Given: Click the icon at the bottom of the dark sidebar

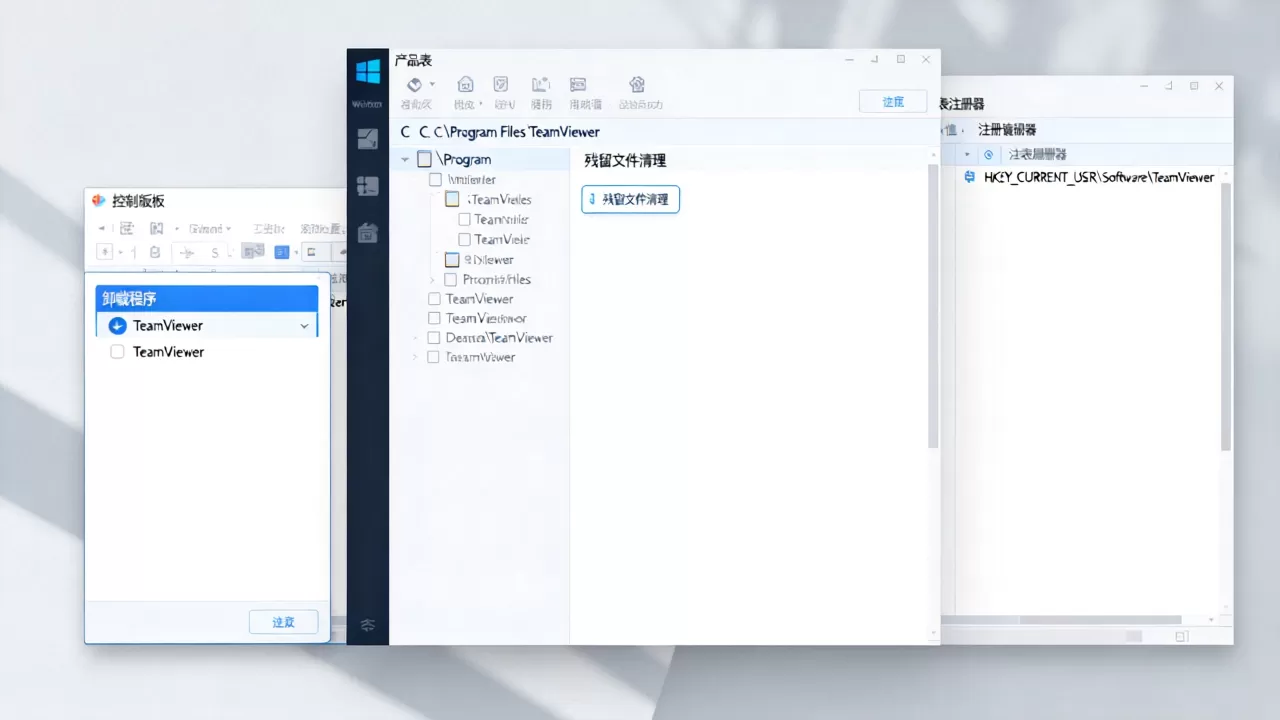Looking at the screenshot, I should tap(368, 626).
